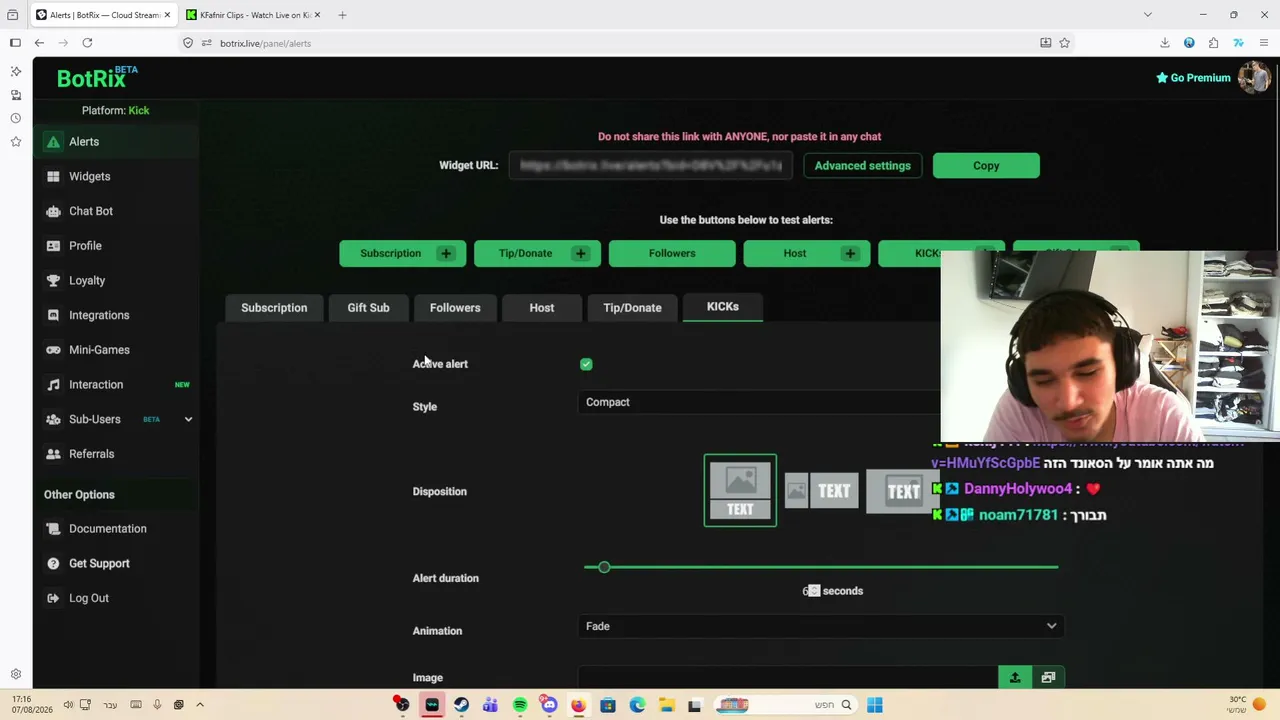1280x720 pixels.
Task: Open the user profile avatar
Action: click(1254, 77)
